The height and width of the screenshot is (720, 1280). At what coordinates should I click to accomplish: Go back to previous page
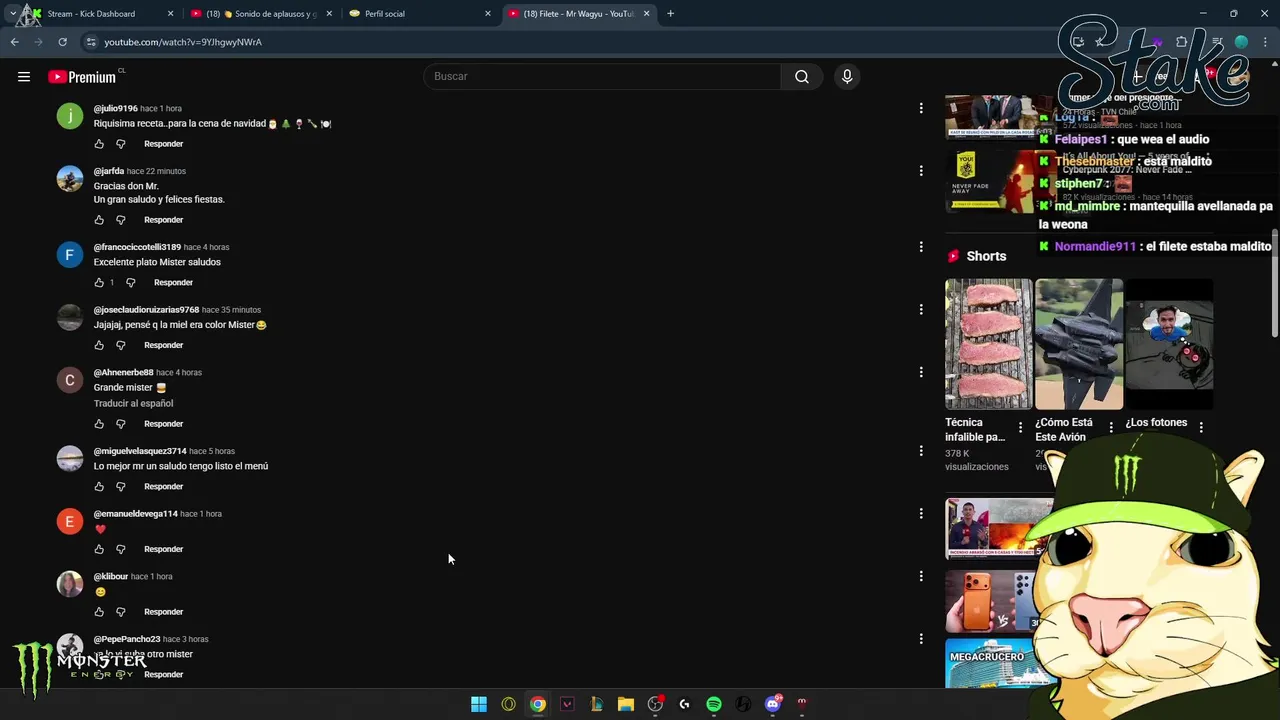tap(15, 42)
